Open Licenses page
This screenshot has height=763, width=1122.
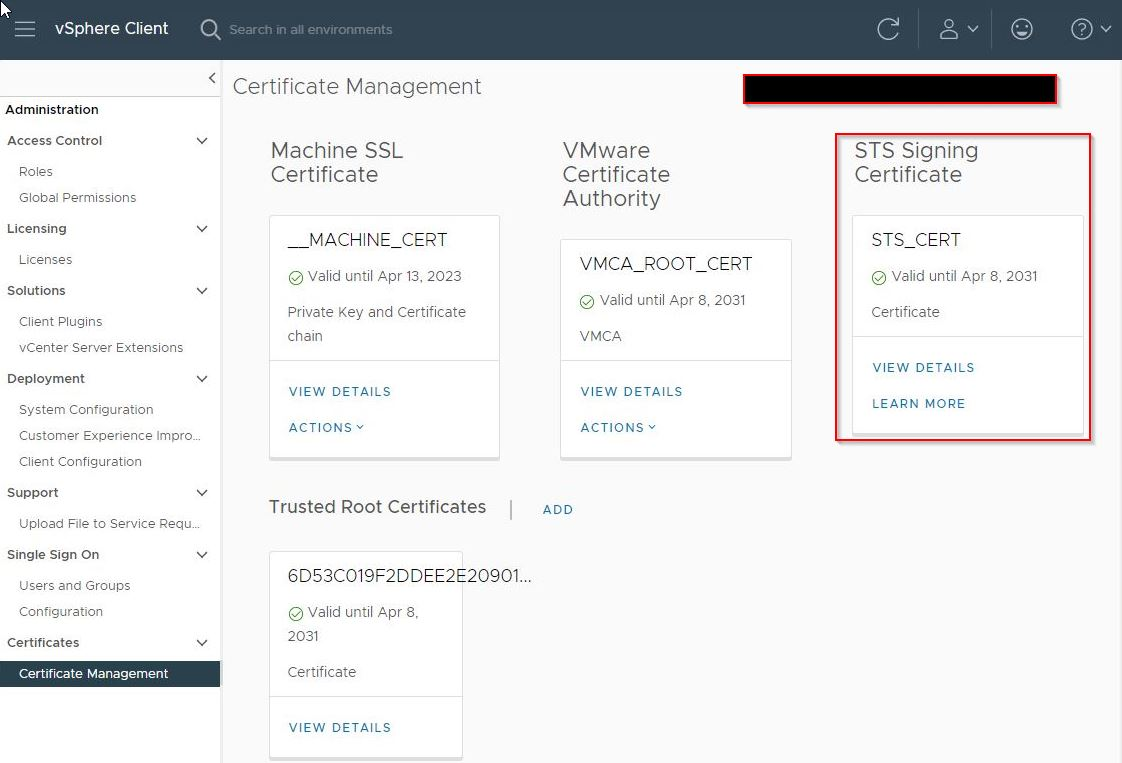point(45,260)
